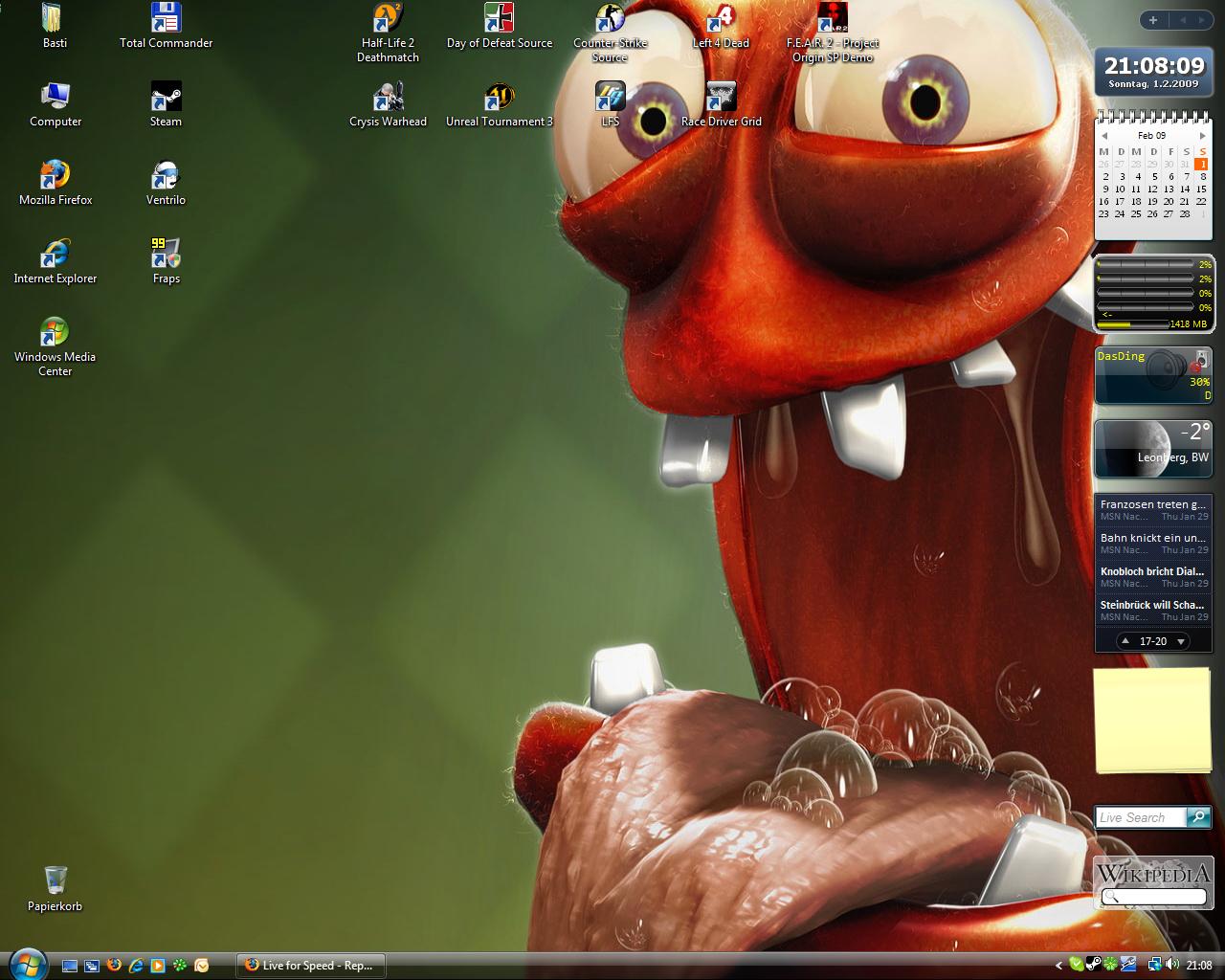Open Mozilla Firefox desktop shortcut
The height and width of the screenshot is (980, 1225).
[56, 184]
